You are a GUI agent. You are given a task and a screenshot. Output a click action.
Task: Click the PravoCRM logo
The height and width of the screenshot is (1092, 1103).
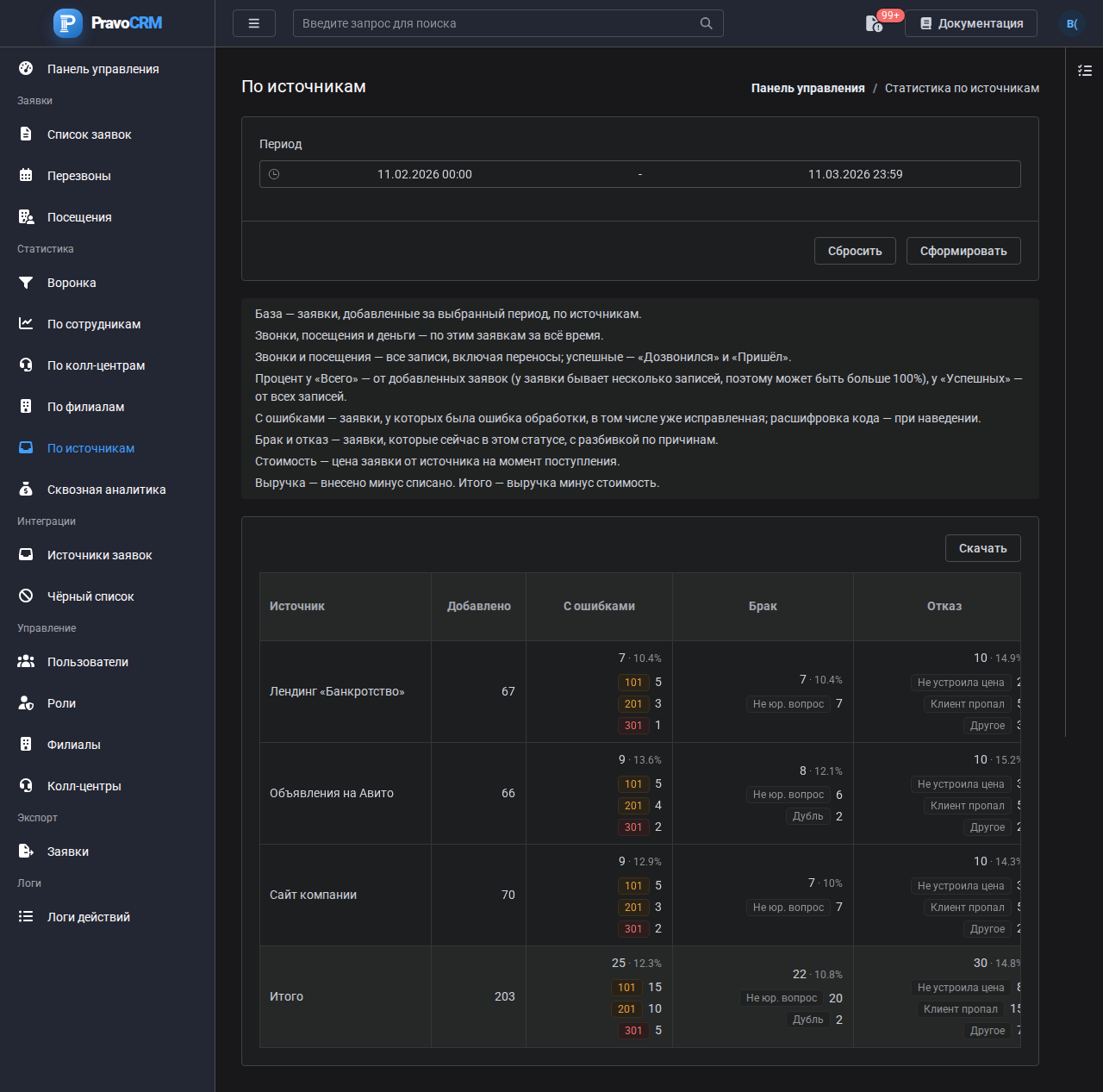(108, 23)
